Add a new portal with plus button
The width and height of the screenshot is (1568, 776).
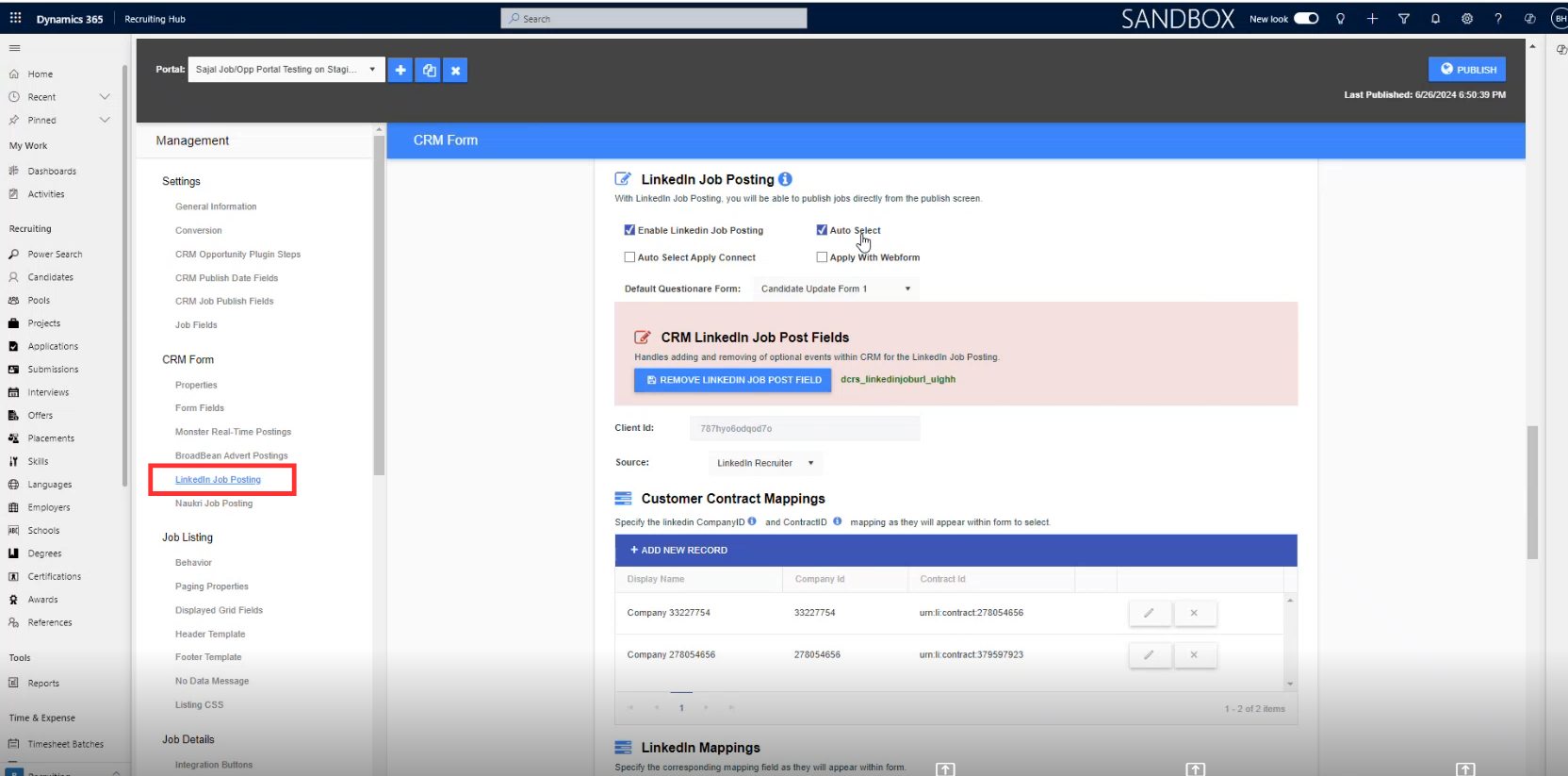click(x=400, y=70)
